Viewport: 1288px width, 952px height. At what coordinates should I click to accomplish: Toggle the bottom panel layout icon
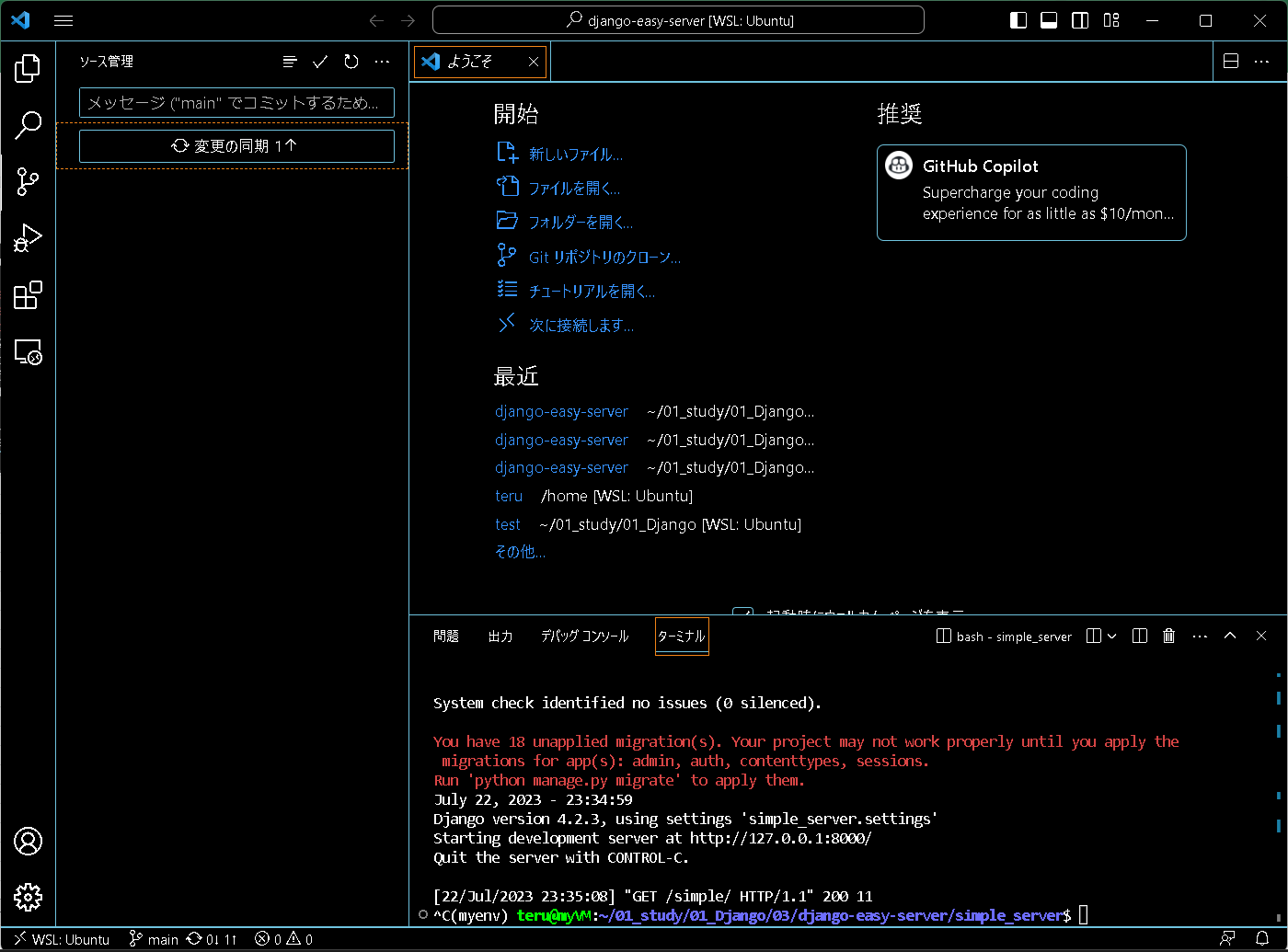tap(1049, 20)
